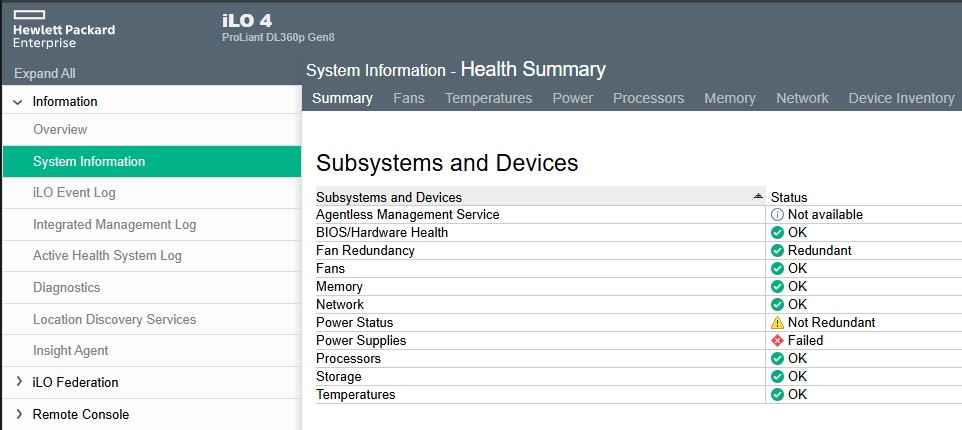This screenshot has height=430, width=962.
Task: Expand the iLO Federation section
Action: (18, 382)
